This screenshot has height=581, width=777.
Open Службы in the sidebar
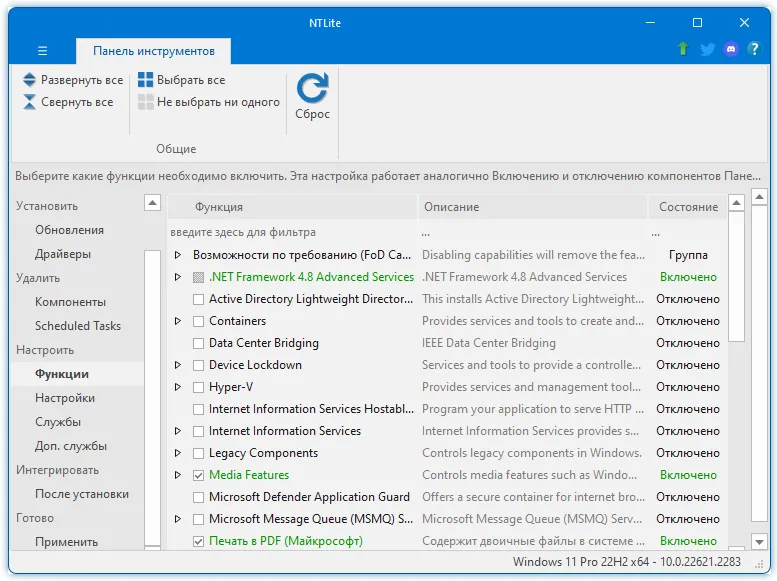tap(57, 422)
